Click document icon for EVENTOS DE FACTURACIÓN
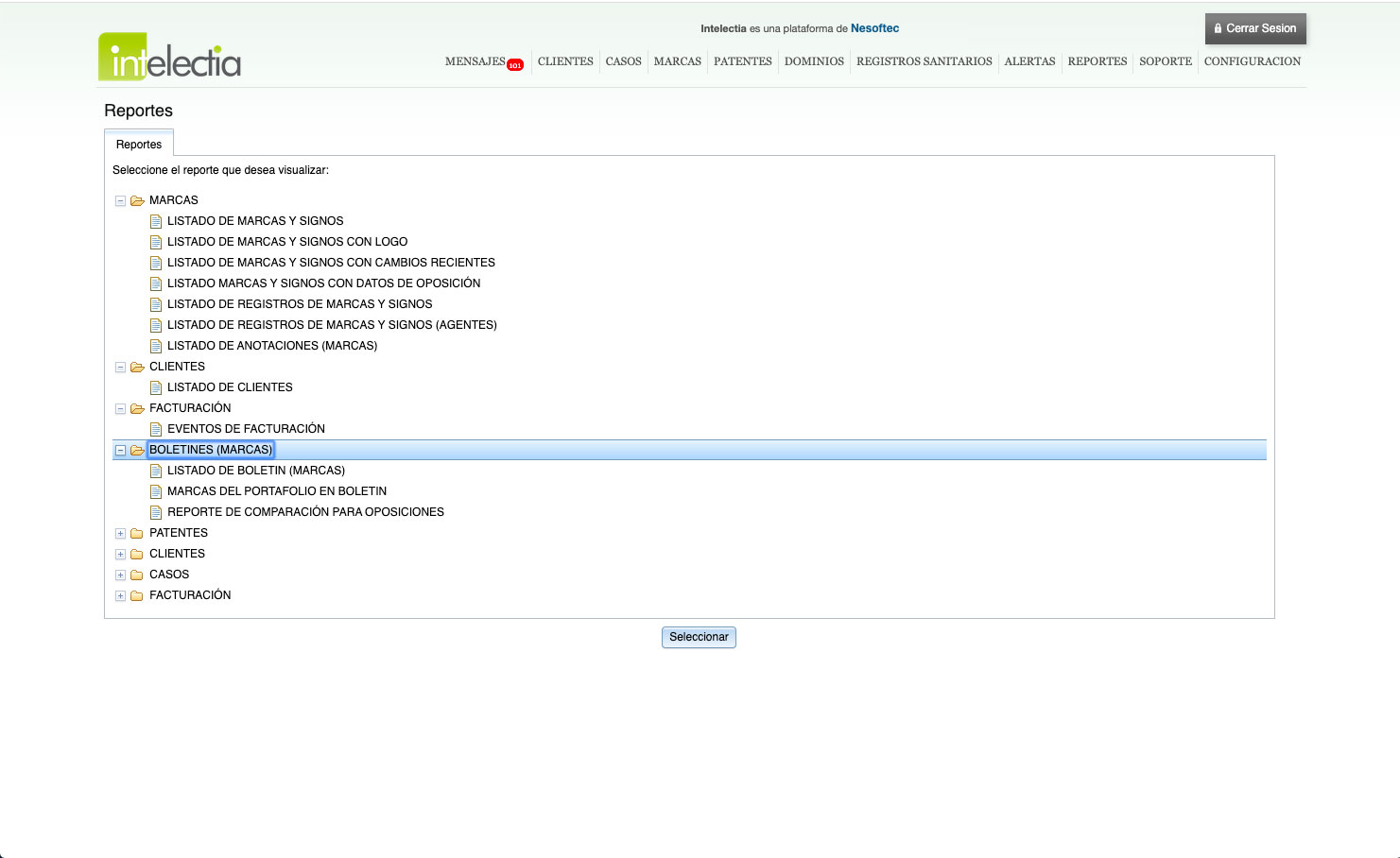 (x=156, y=429)
